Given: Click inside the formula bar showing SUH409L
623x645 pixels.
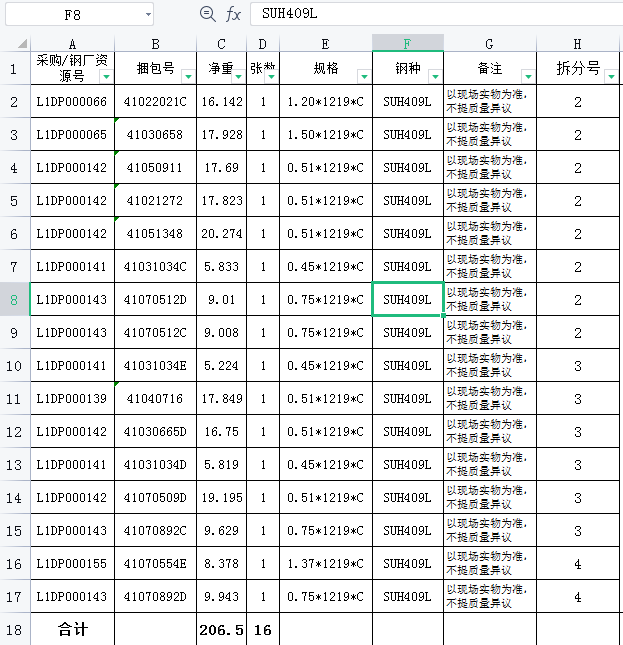Looking at the screenshot, I should pos(430,14).
